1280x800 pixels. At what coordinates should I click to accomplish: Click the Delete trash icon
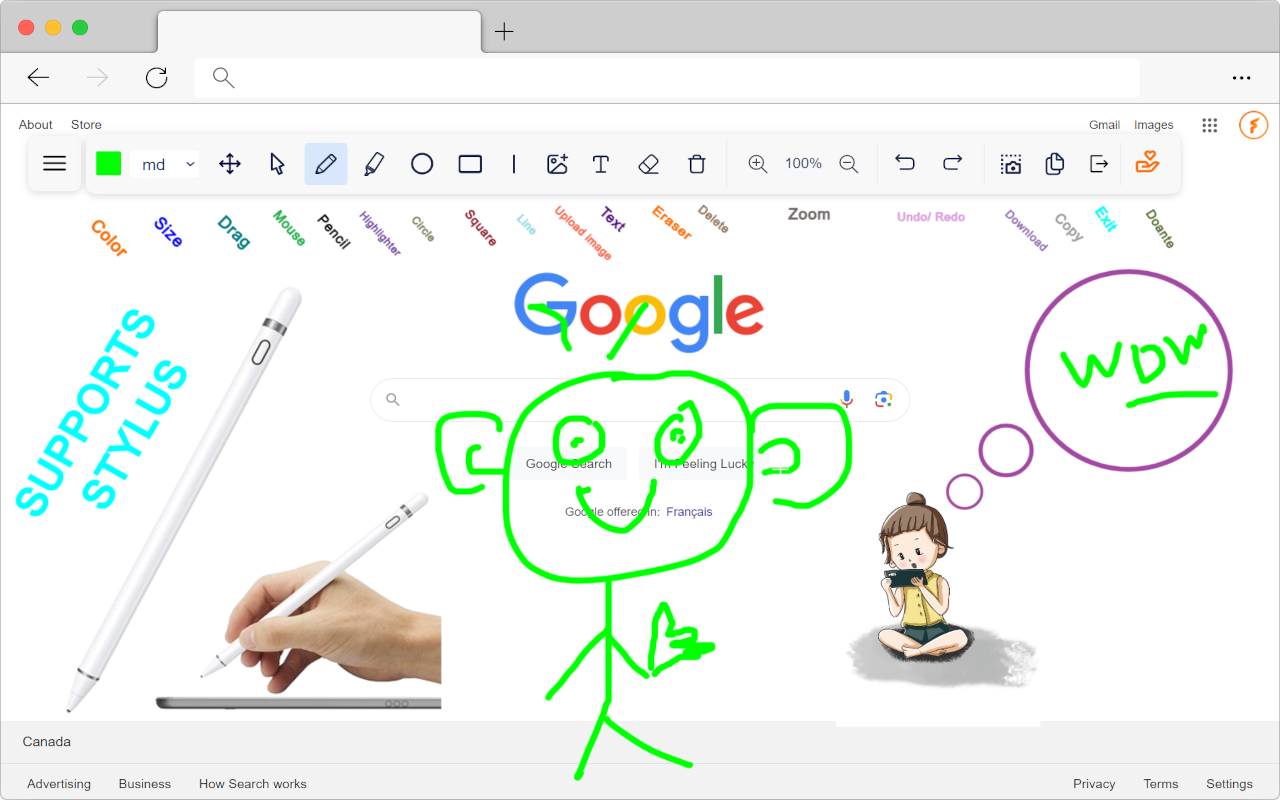pyautogui.click(x=697, y=164)
